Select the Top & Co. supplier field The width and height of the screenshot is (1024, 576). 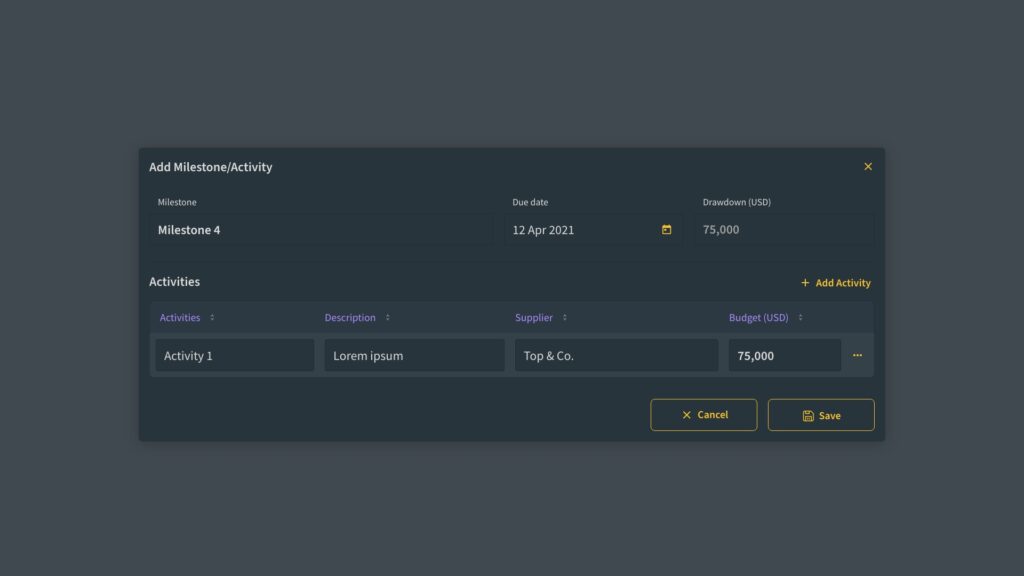[x=616, y=356]
